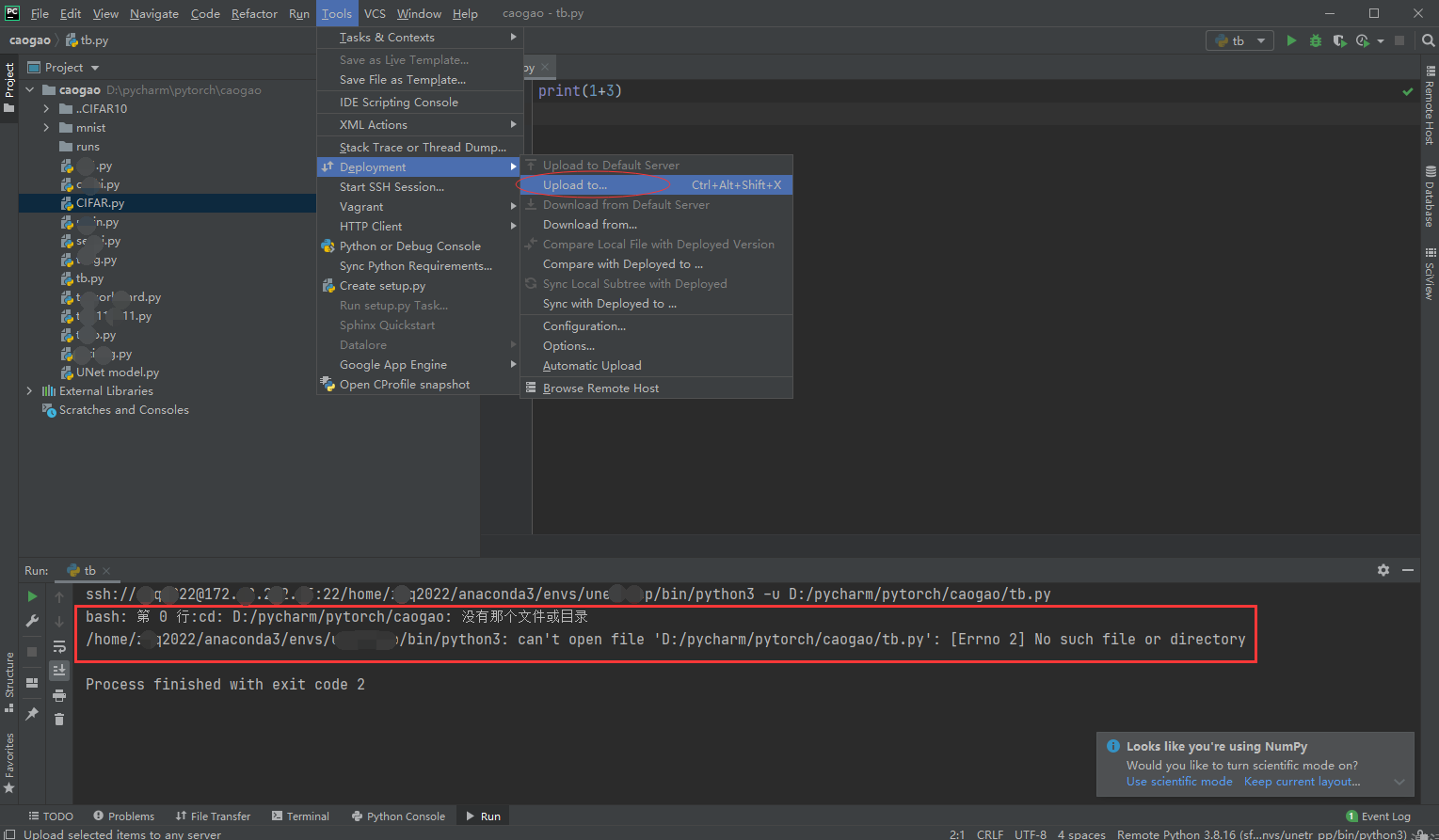Click the print(1+3) code line

click(x=580, y=91)
